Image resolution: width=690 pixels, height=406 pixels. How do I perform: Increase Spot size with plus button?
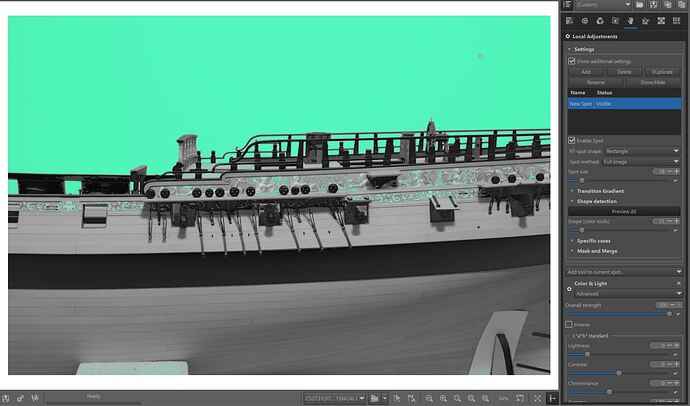pyautogui.click(x=677, y=172)
